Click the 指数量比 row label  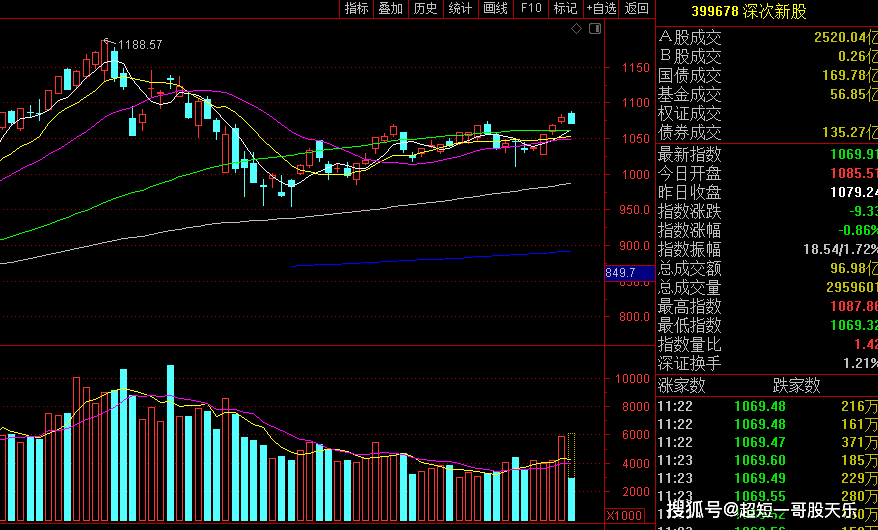pos(689,345)
